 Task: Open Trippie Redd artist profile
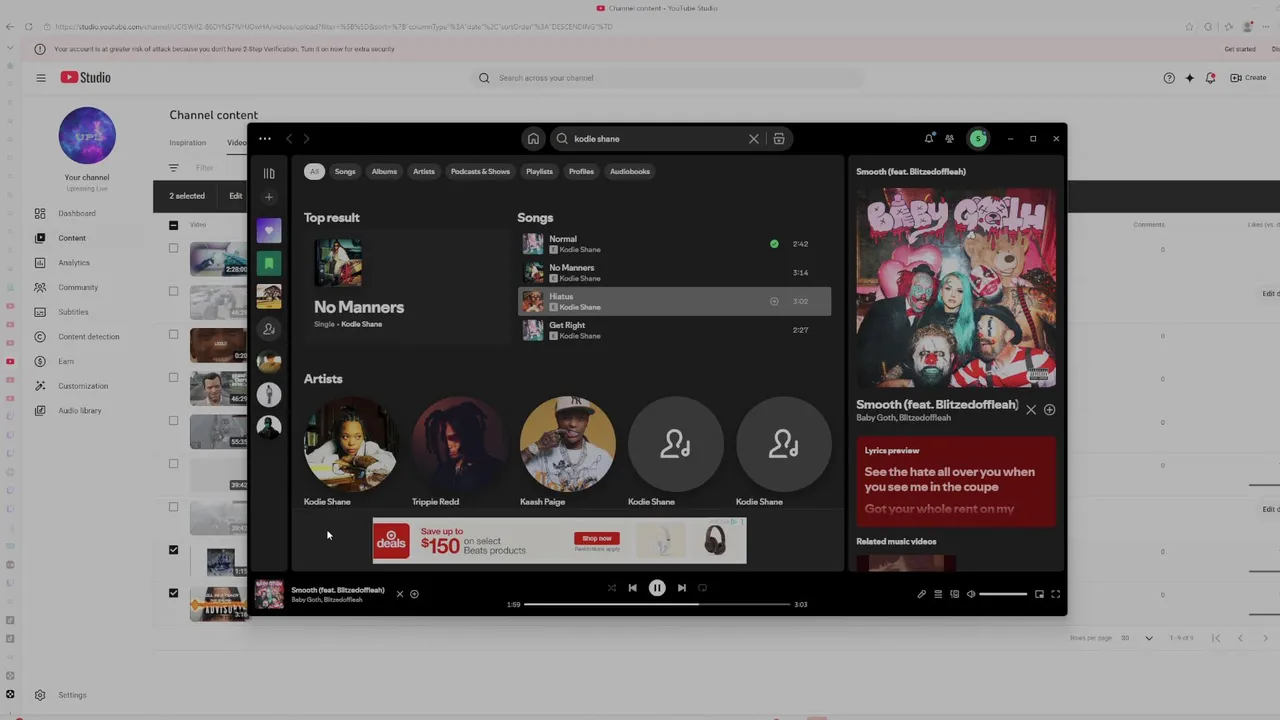459,451
